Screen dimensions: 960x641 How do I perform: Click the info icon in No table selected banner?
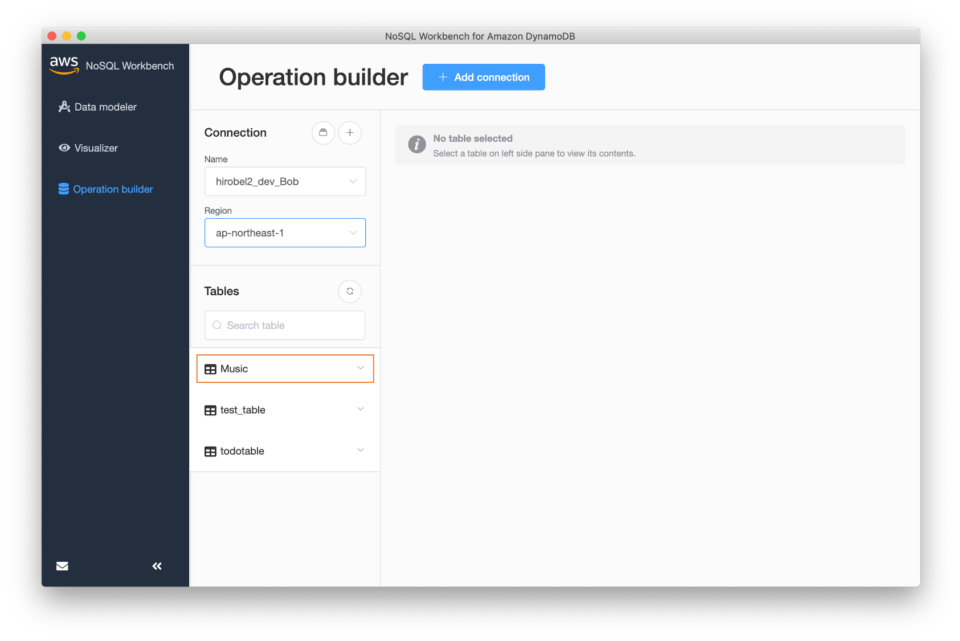416,143
